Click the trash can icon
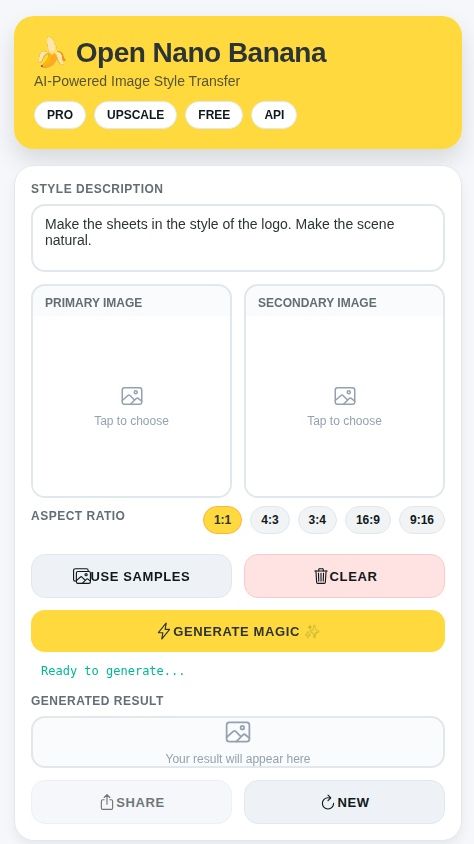 pos(321,576)
